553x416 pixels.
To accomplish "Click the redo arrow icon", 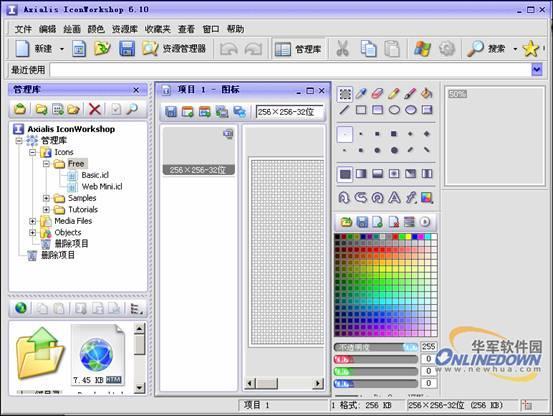I will pos(253,49).
